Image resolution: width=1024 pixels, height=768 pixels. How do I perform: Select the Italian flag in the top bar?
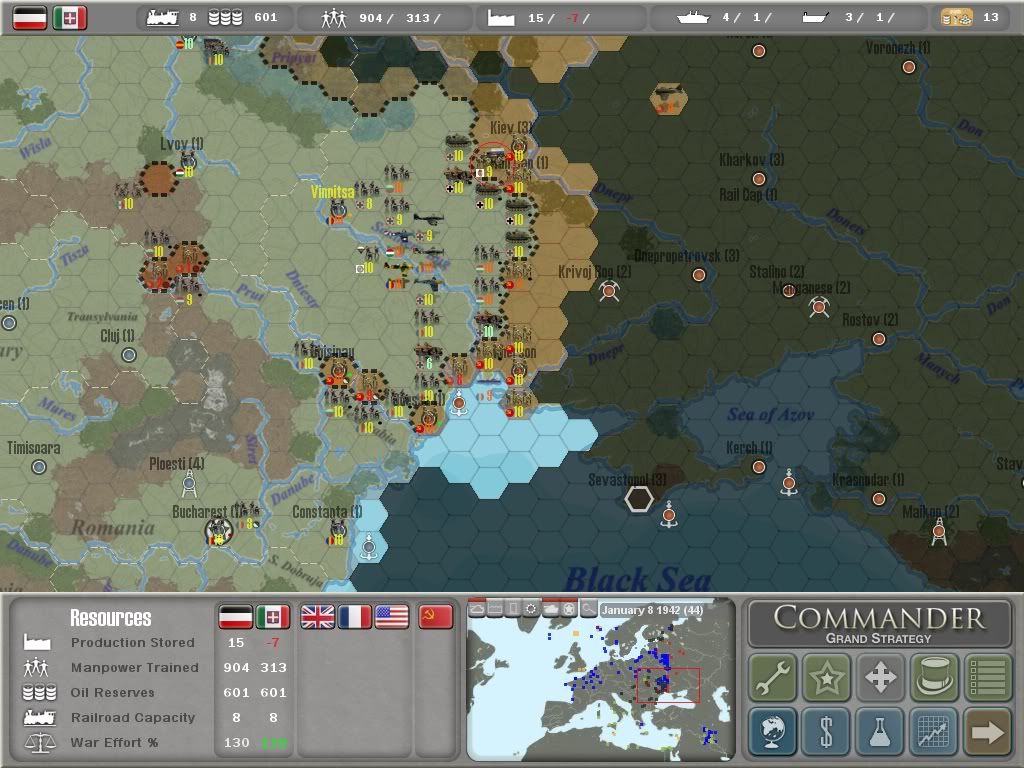point(70,18)
